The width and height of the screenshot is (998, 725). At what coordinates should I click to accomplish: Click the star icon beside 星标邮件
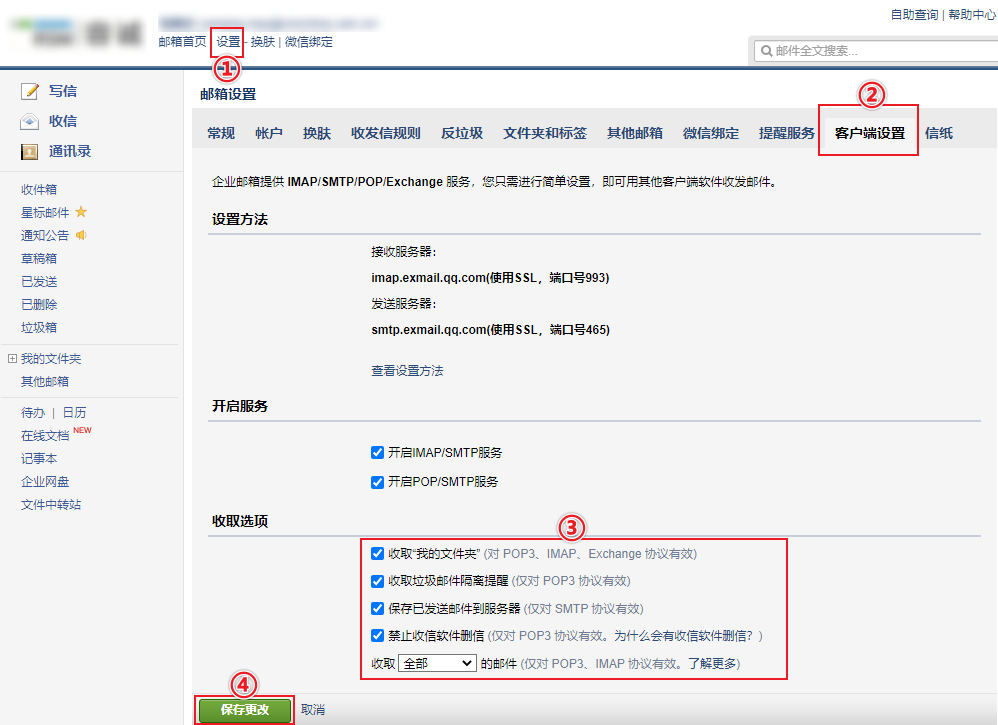pyautogui.click(x=81, y=212)
